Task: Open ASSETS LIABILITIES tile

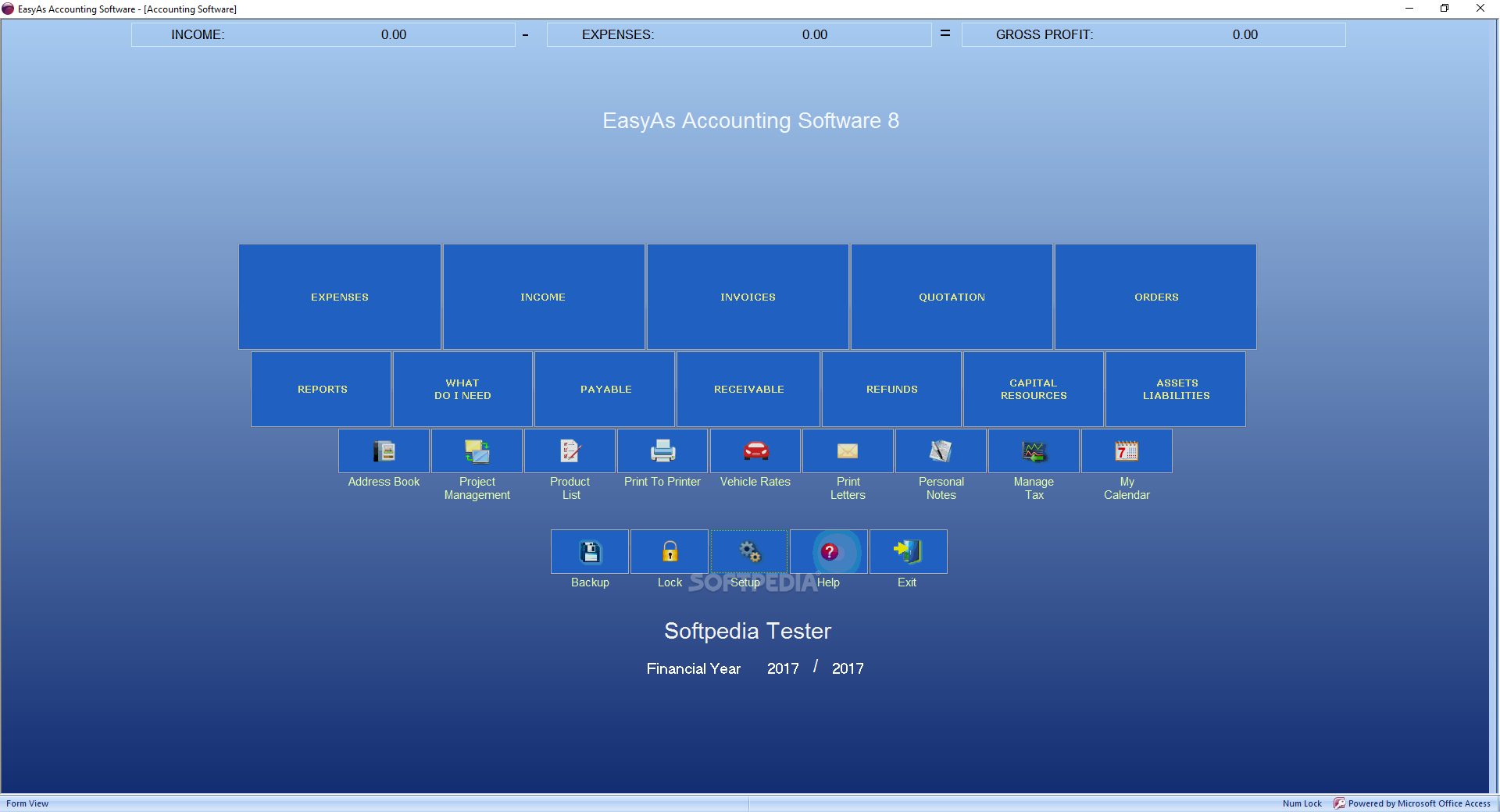Action: pyautogui.click(x=1176, y=389)
